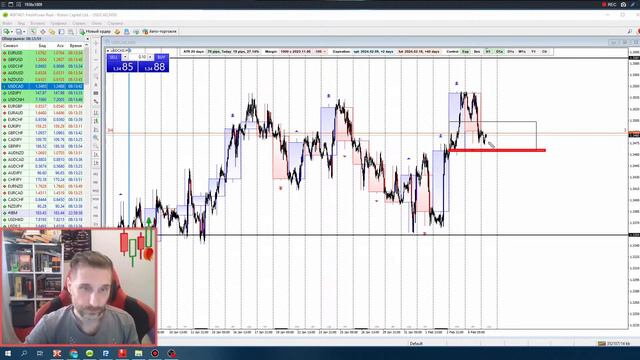Select the text label tool
The width and height of the screenshot is (640, 360).
tap(96, 85)
